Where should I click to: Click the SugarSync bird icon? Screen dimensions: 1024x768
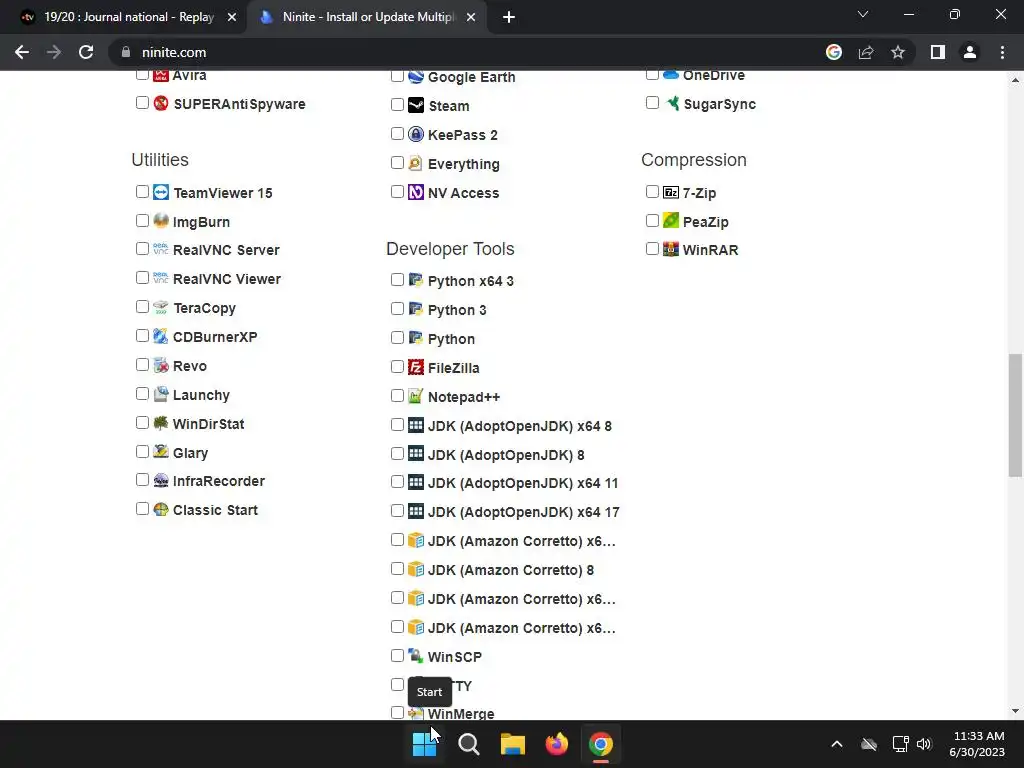click(x=672, y=103)
